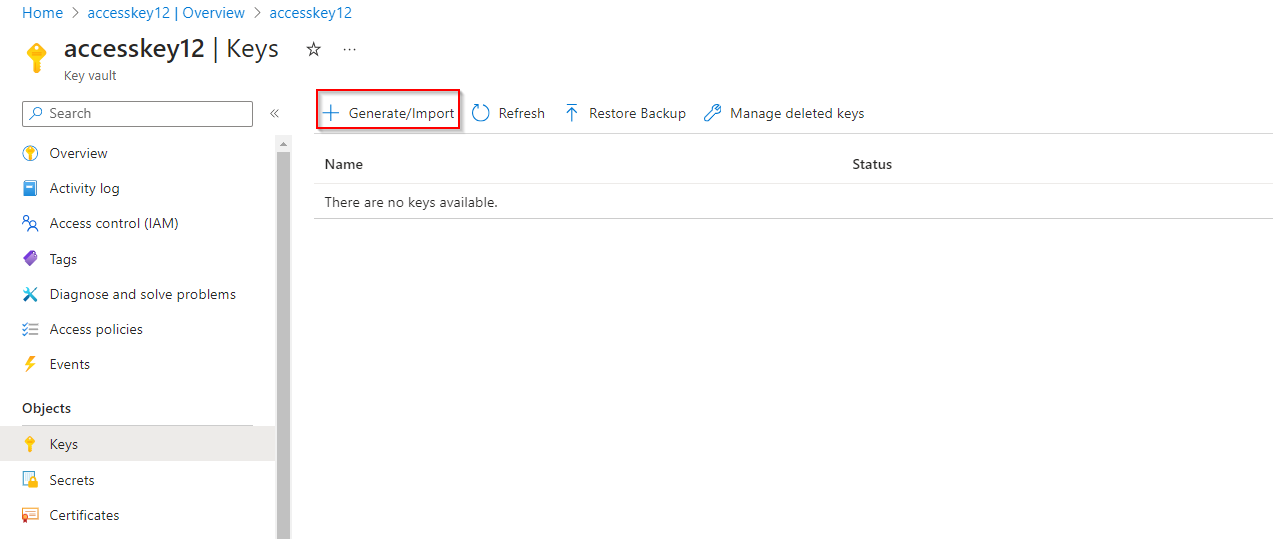Click the Generate/Import plus icon
This screenshot has width=1273, height=539.
point(331,113)
